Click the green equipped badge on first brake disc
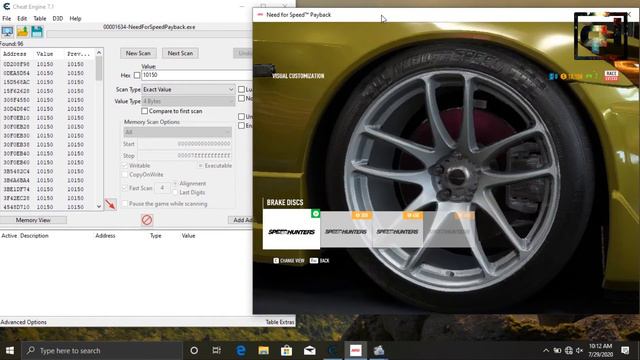This screenshot has width=640, height=360. (316, 213)
